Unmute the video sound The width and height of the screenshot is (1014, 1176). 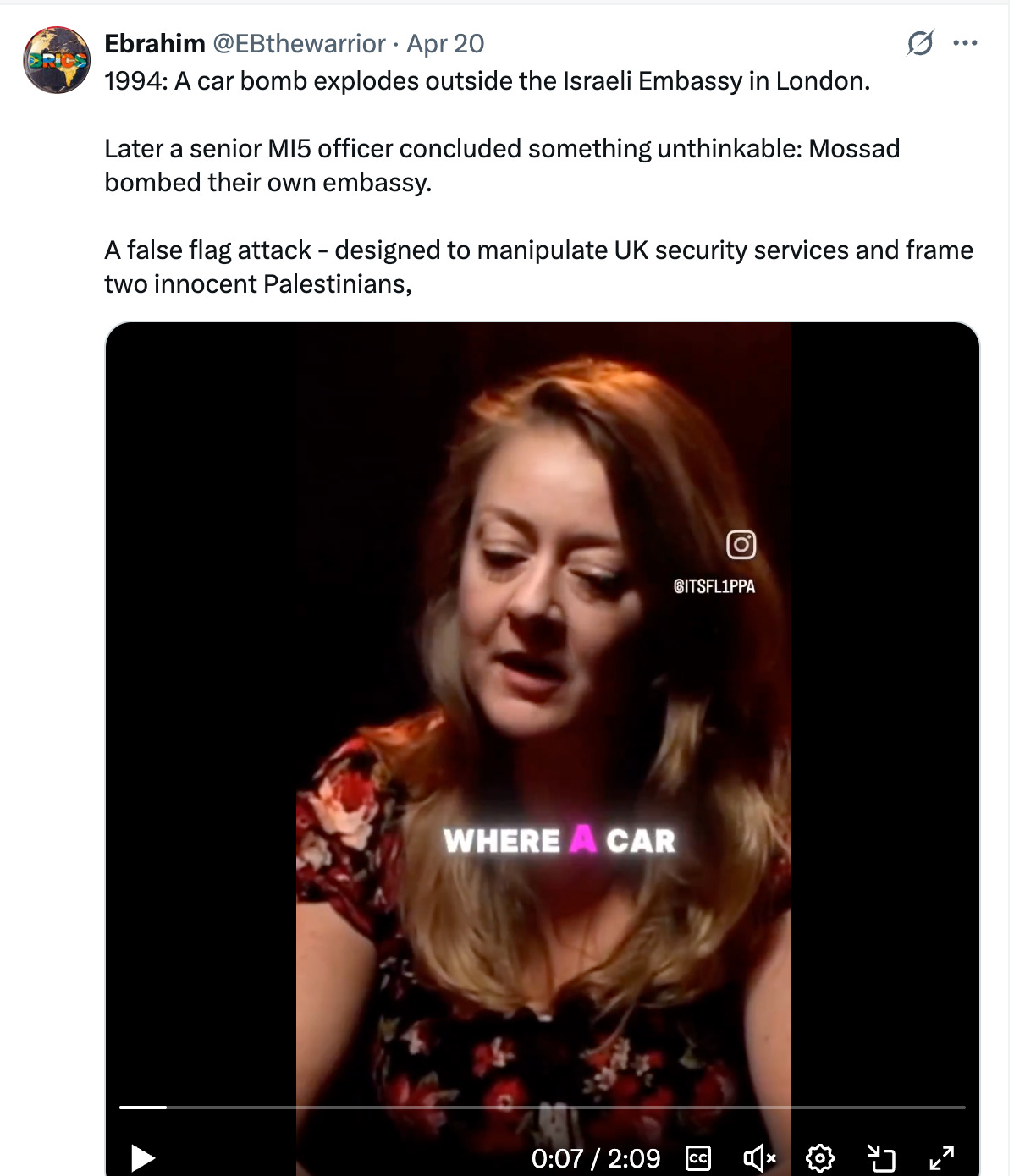coord(759,1157)
